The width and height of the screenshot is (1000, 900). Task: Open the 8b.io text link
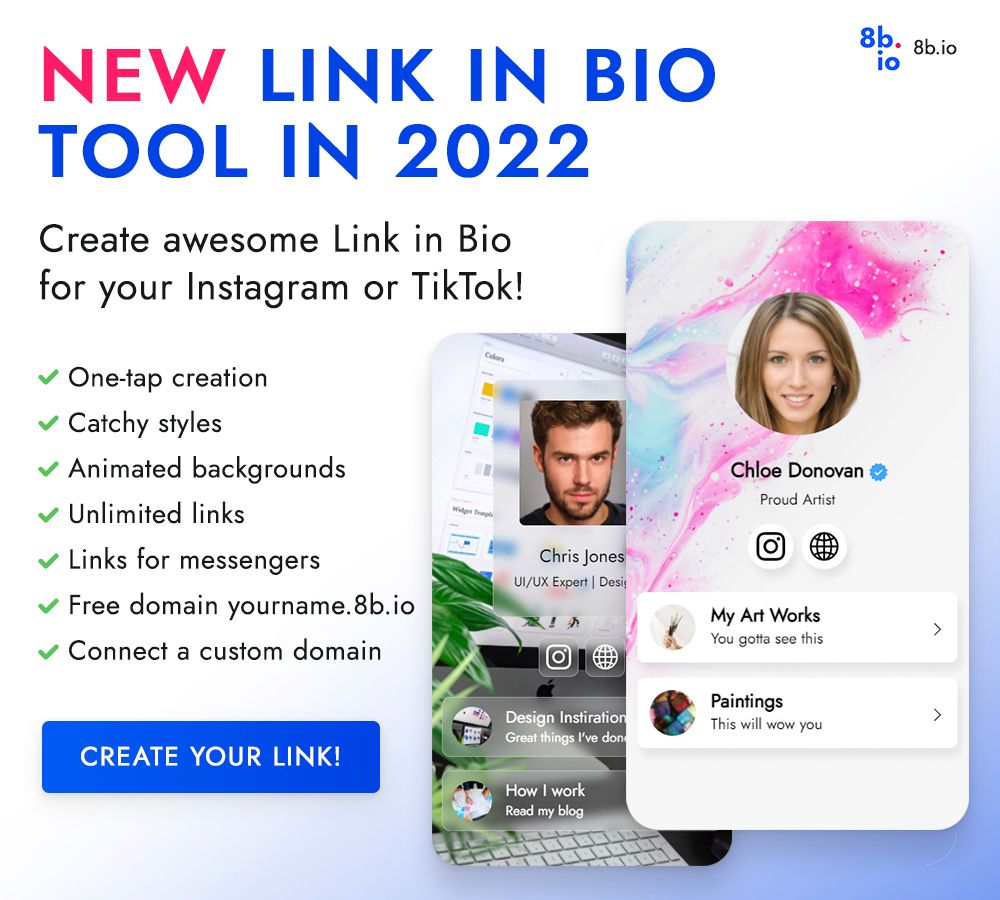pos(935,48)
